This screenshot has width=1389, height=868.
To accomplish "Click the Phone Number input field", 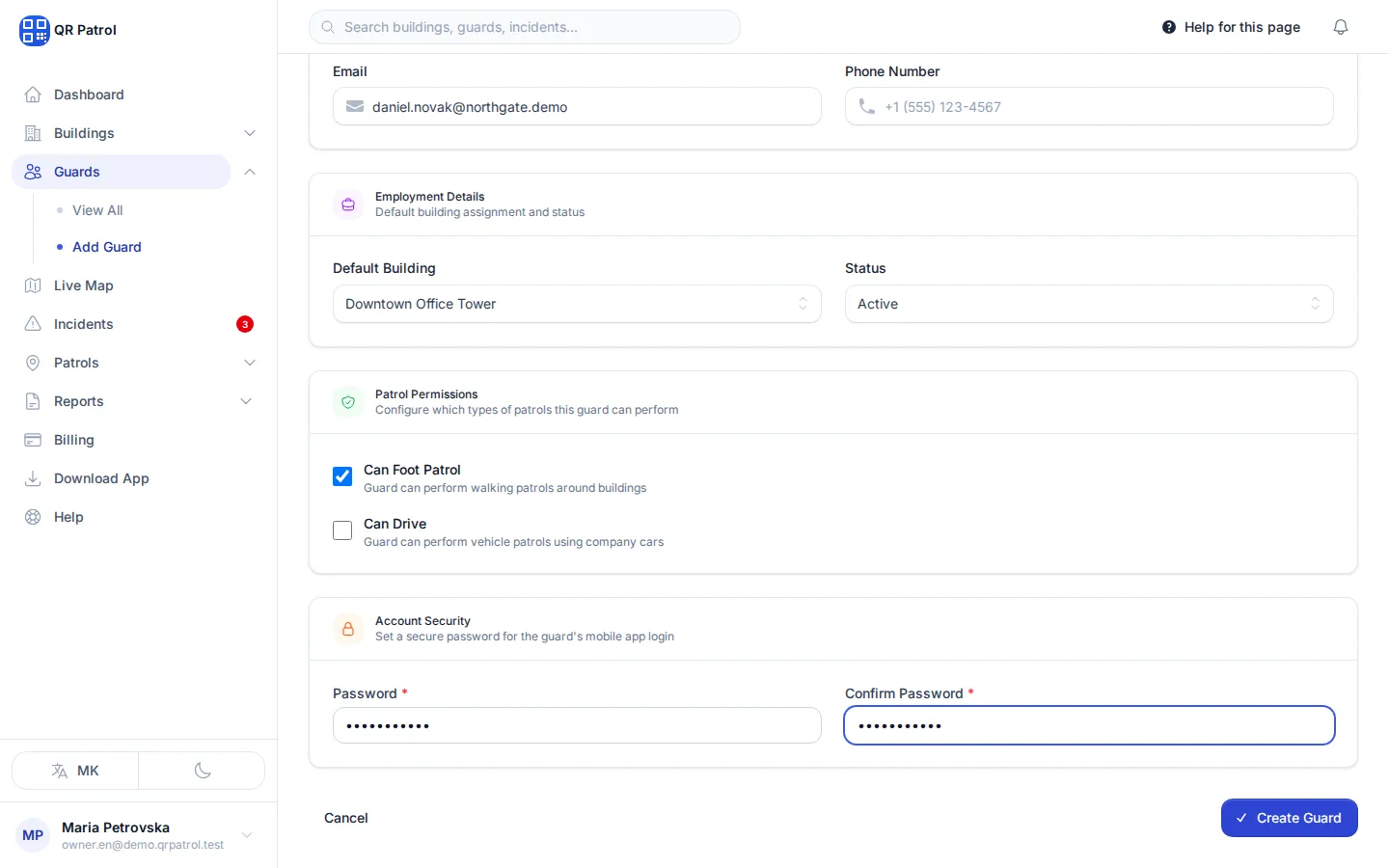I will [x=1089, y=106].
